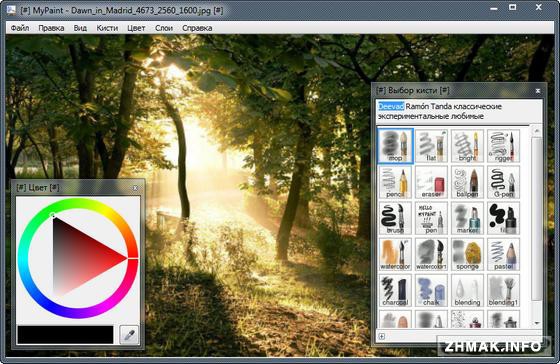This screenshot has width=560, height=364.
Task: Select the sponge brush
Action: pos(467,254)
